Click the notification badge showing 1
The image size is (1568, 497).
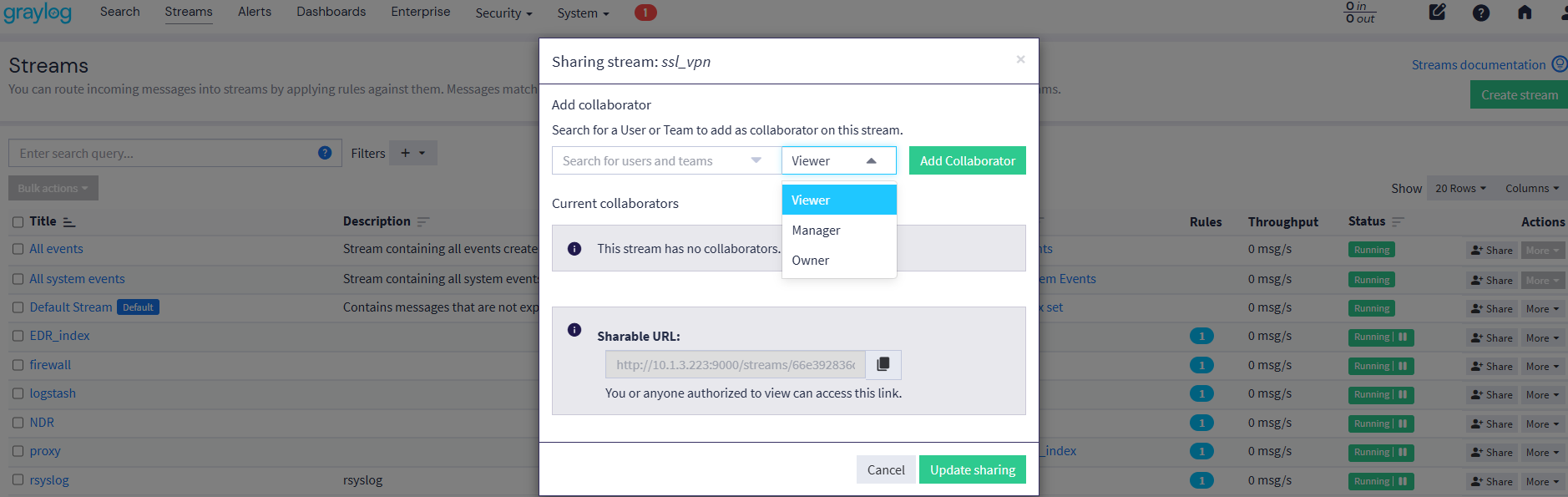coord(645,13)
